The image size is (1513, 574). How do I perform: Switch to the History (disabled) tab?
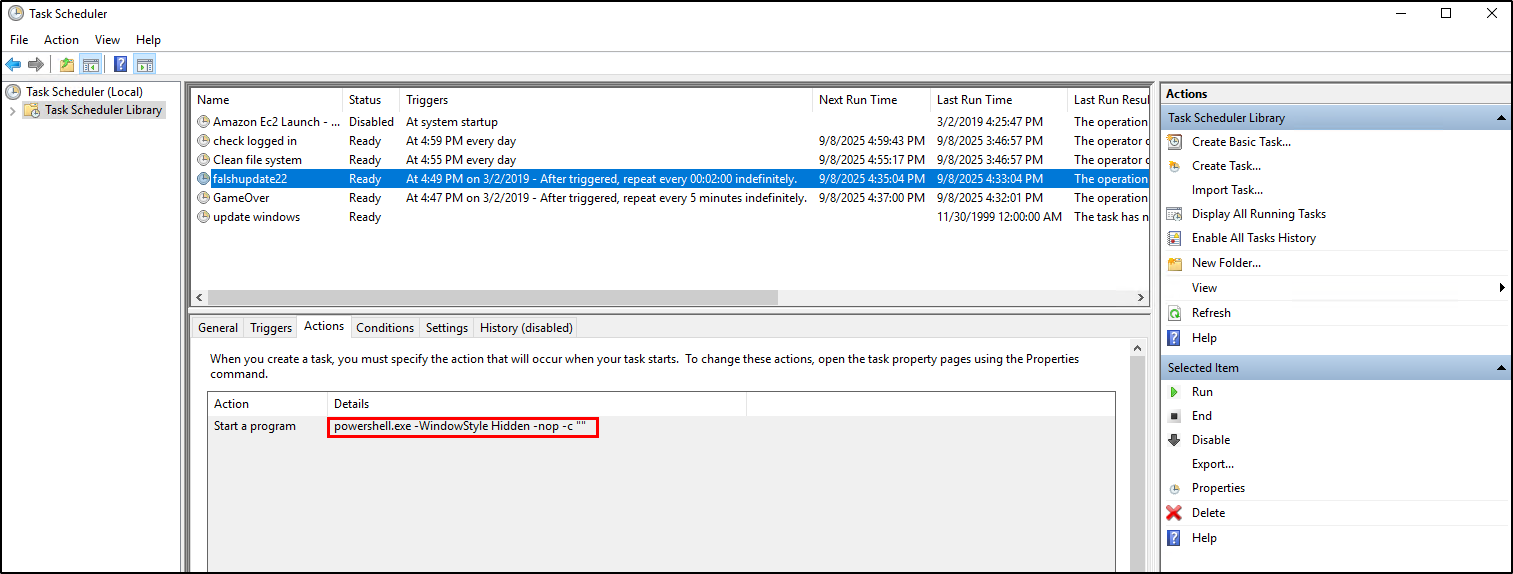(x=526, y=328)
